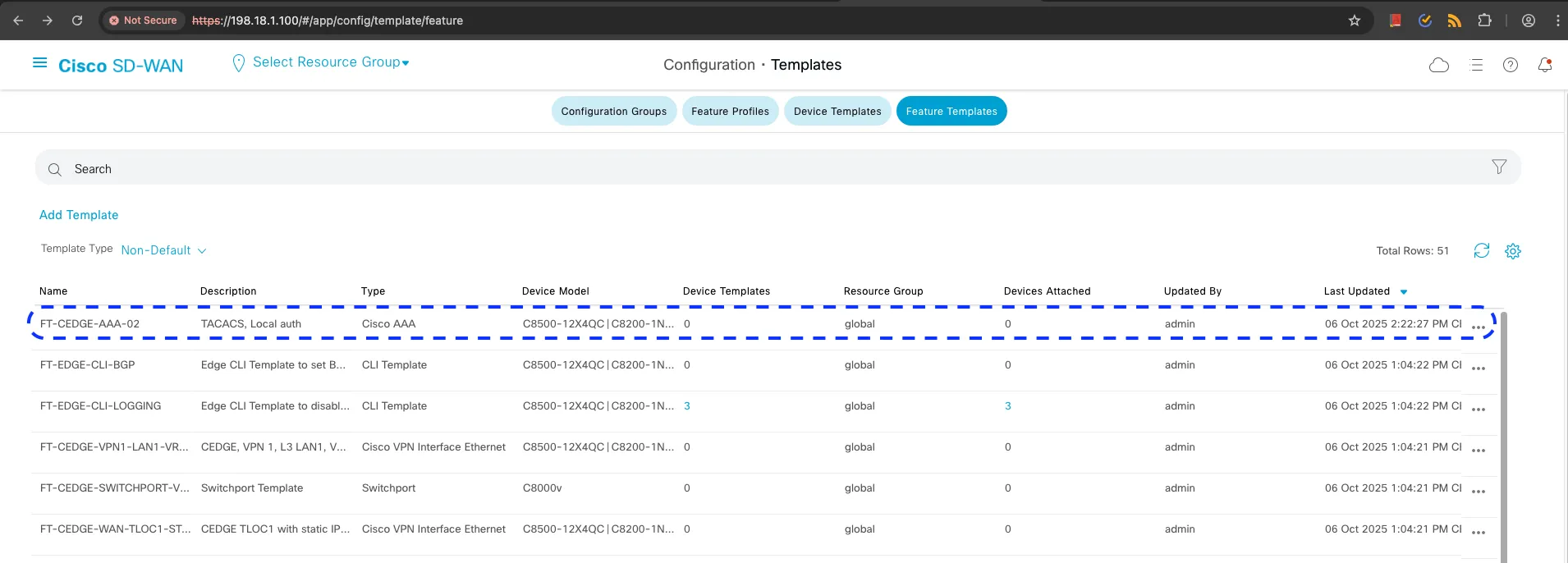1568x563 pixels.
Task: Click the browser back arrow
Action: (x=18, y=21)
